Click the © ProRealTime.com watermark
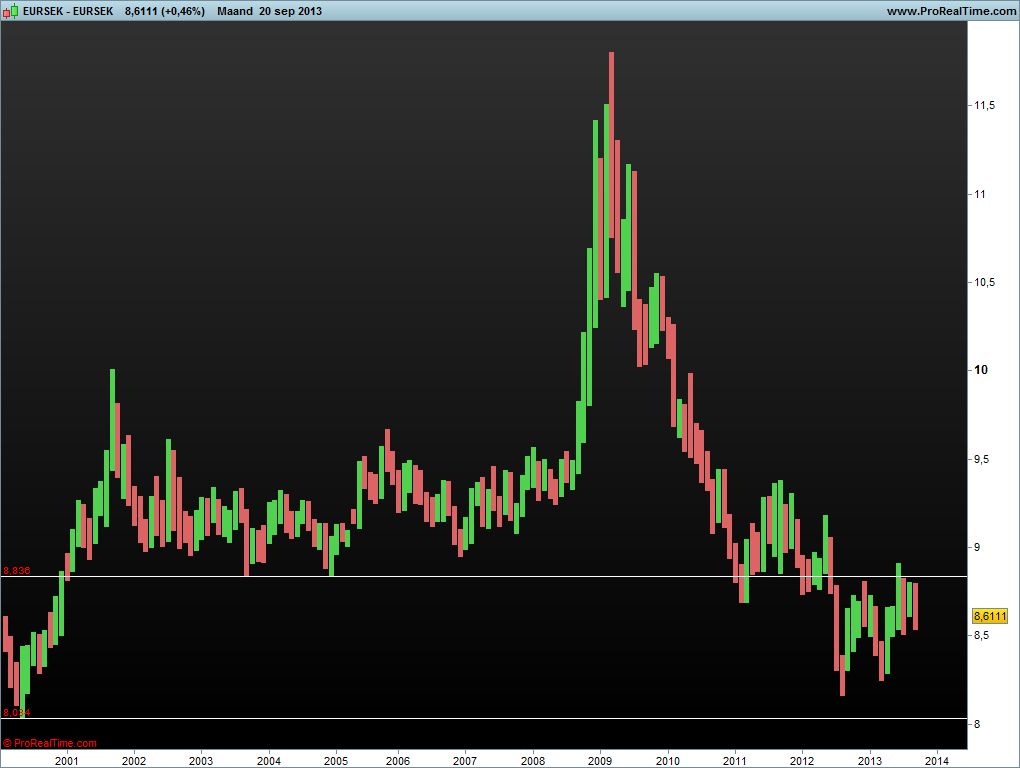The image size is (1020, 768). tap(50, 743)
